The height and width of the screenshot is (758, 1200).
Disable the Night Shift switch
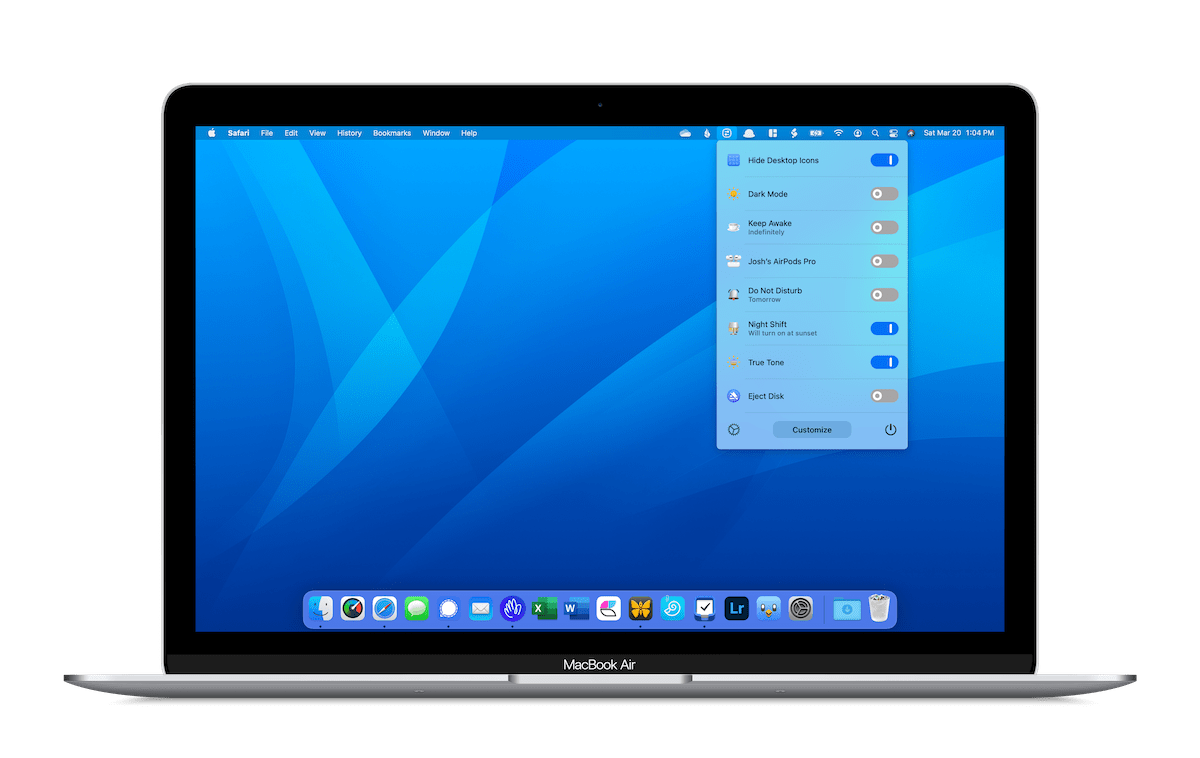884,328
